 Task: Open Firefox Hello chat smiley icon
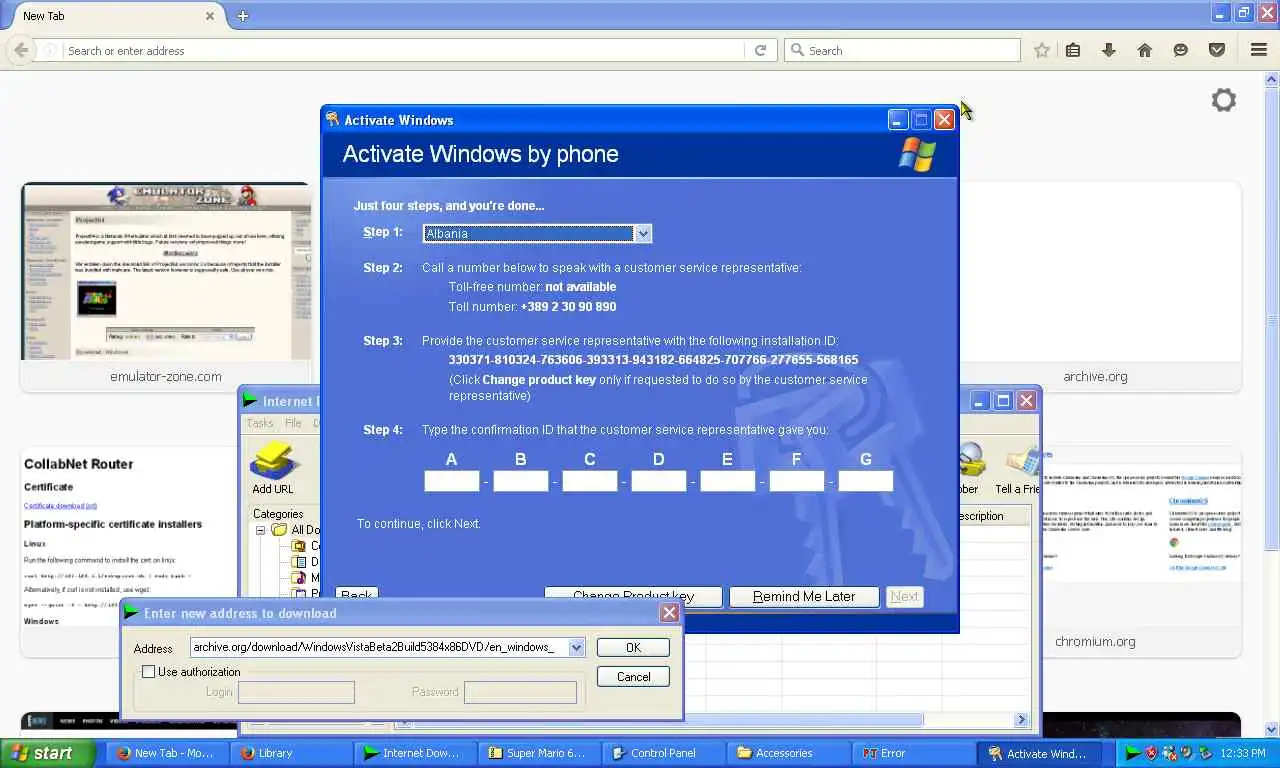tap(1181, 50)
